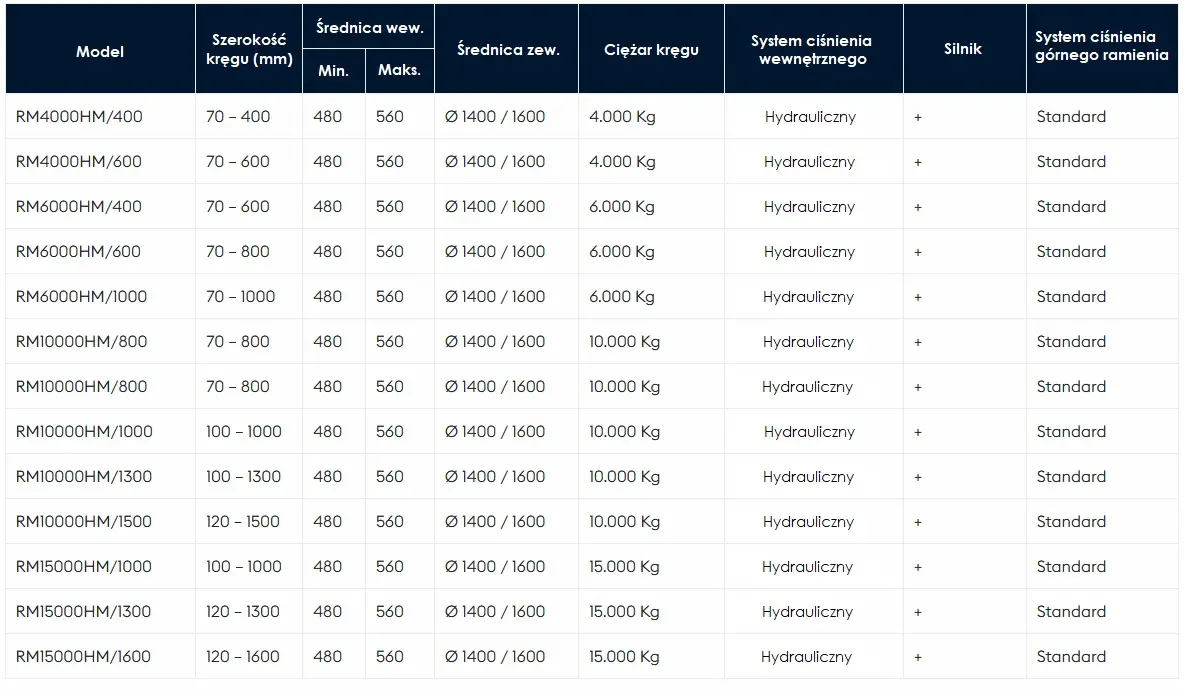This screenshot has width=1184, height=691.
Task: Select System ciśnienia wewnętrznego header
Action: pos(812,50)
